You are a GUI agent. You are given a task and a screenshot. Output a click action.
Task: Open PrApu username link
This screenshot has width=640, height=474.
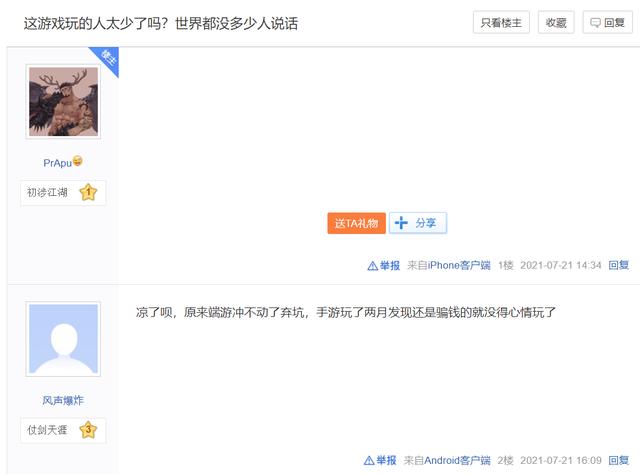pos(57,163)
